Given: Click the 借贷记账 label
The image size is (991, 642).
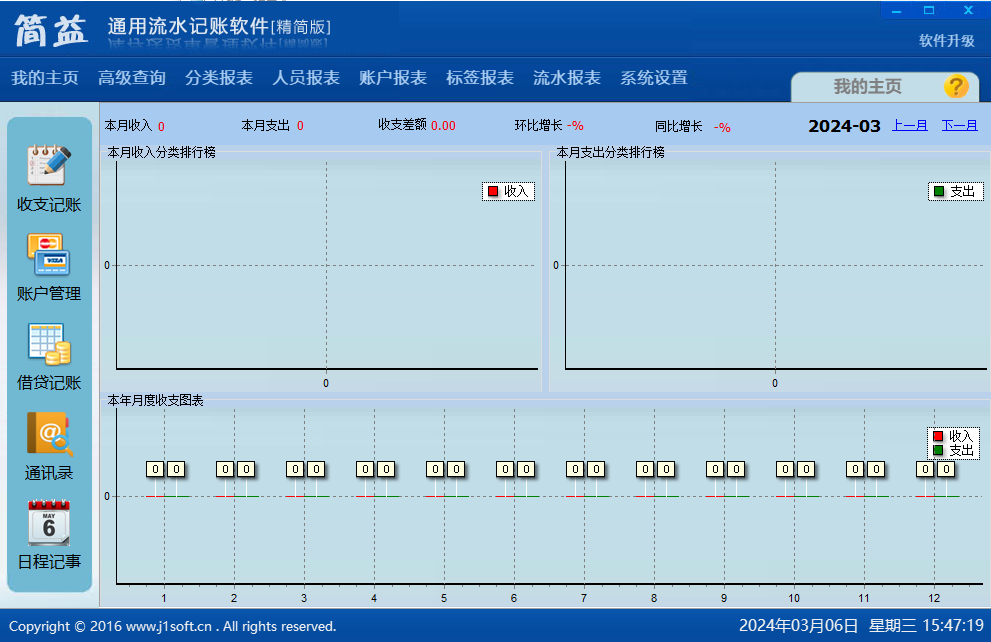Looking at the screenshot, I should pos(49,383).
